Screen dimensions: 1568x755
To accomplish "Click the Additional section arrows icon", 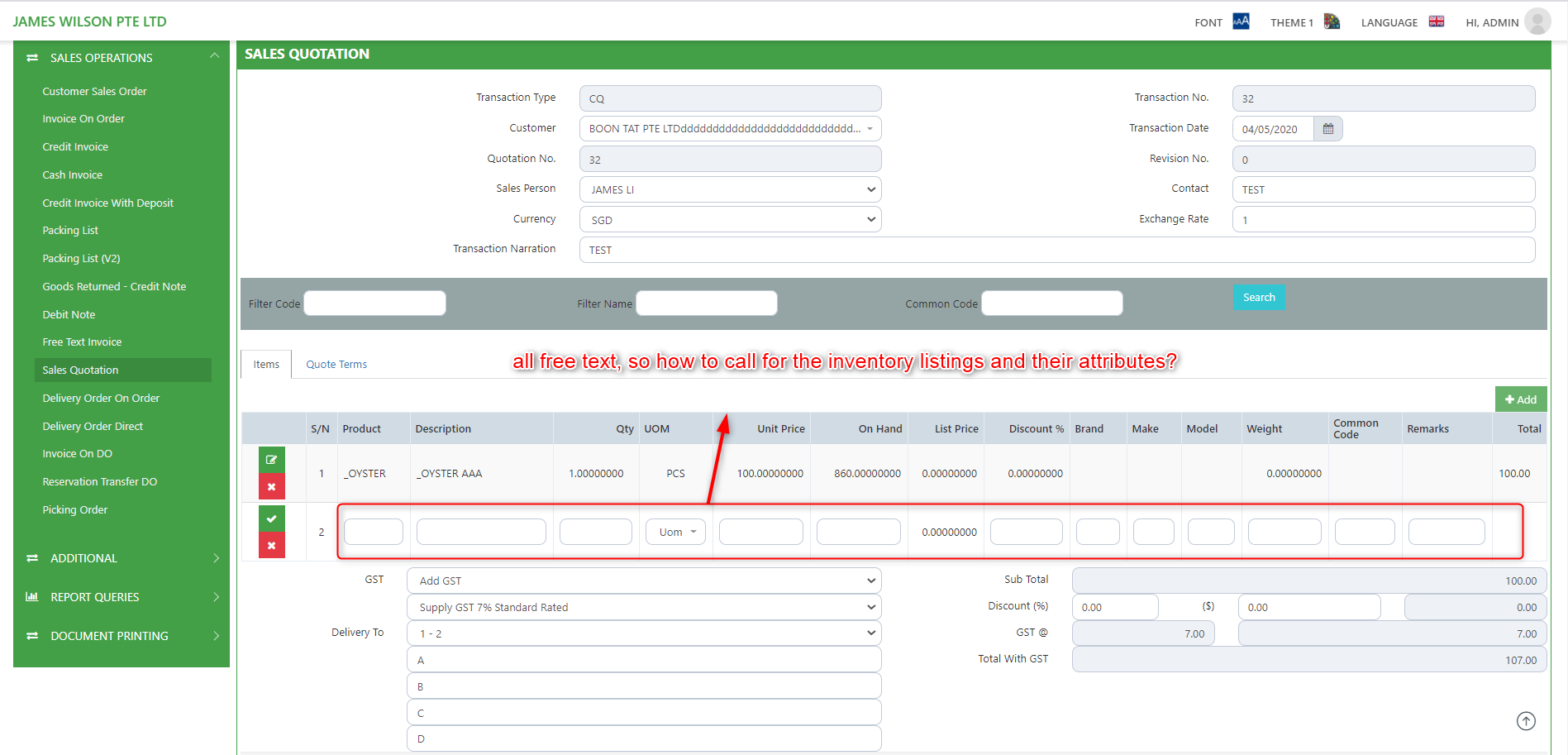I will coord(32,558).
